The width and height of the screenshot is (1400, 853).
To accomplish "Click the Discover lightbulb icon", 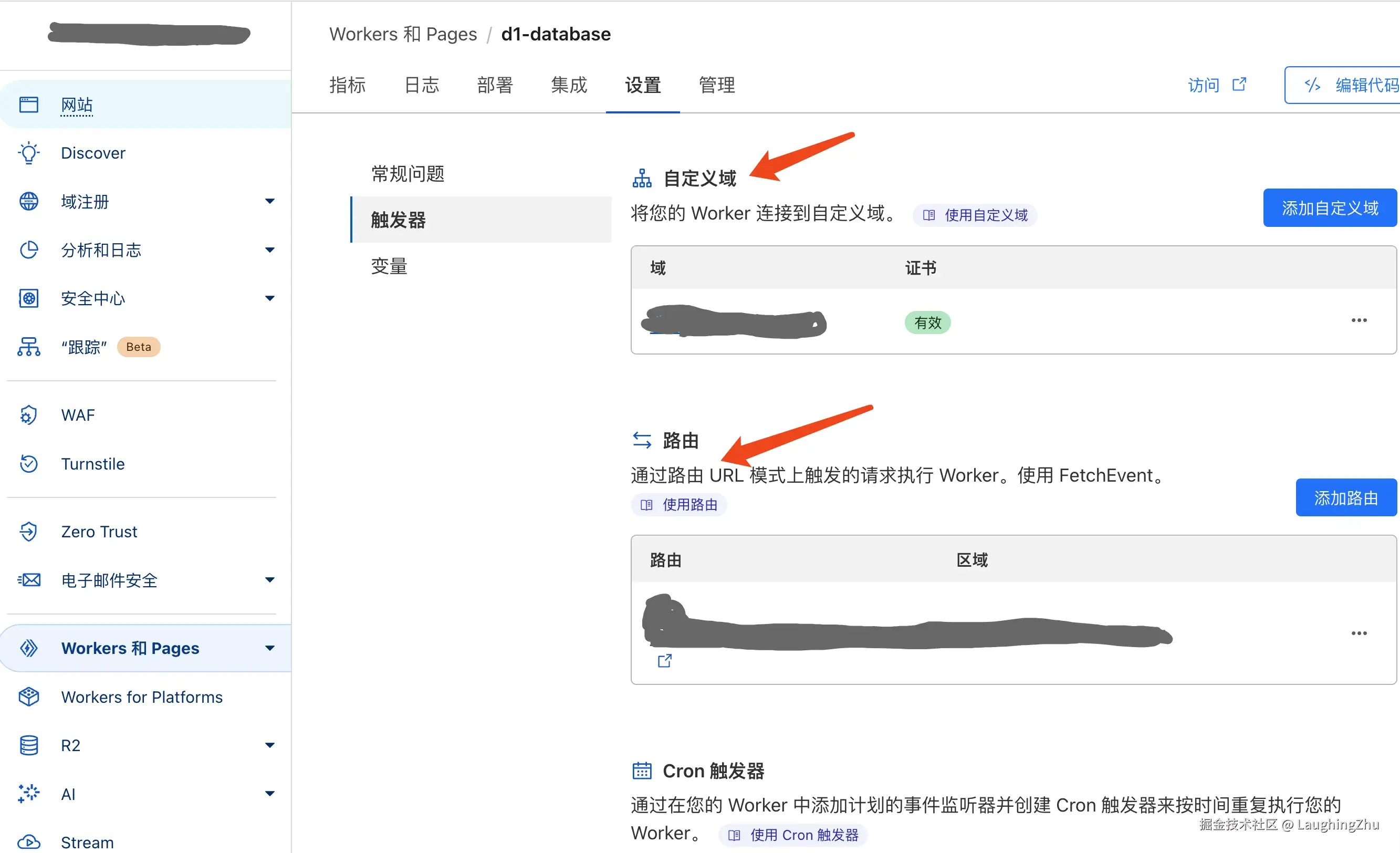I will 28,153.
